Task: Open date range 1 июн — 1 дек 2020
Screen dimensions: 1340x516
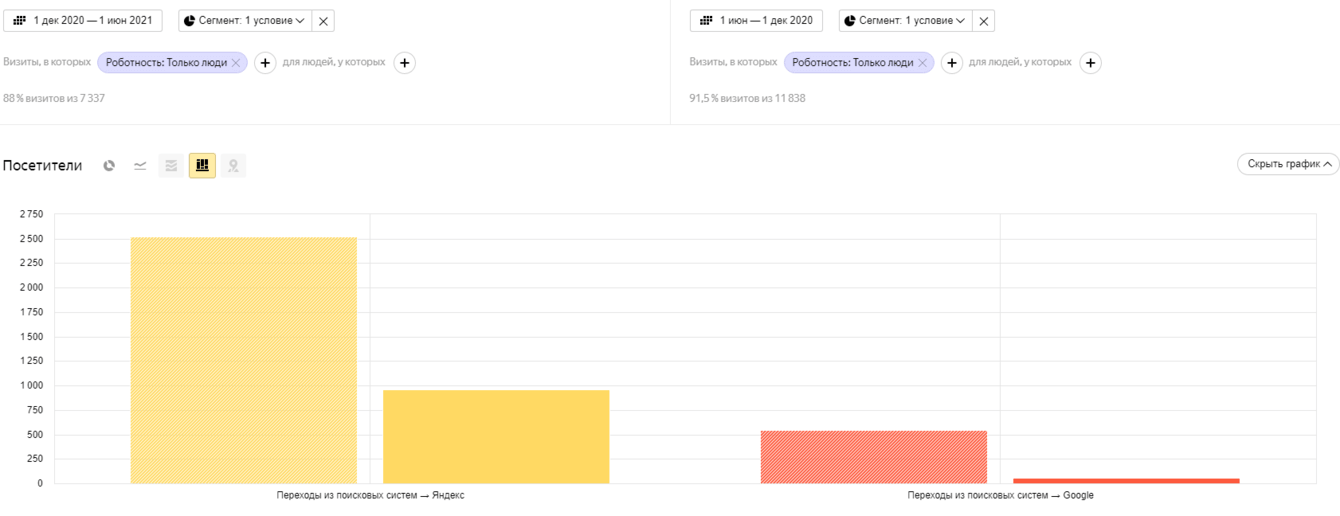Action: [756, 21]
